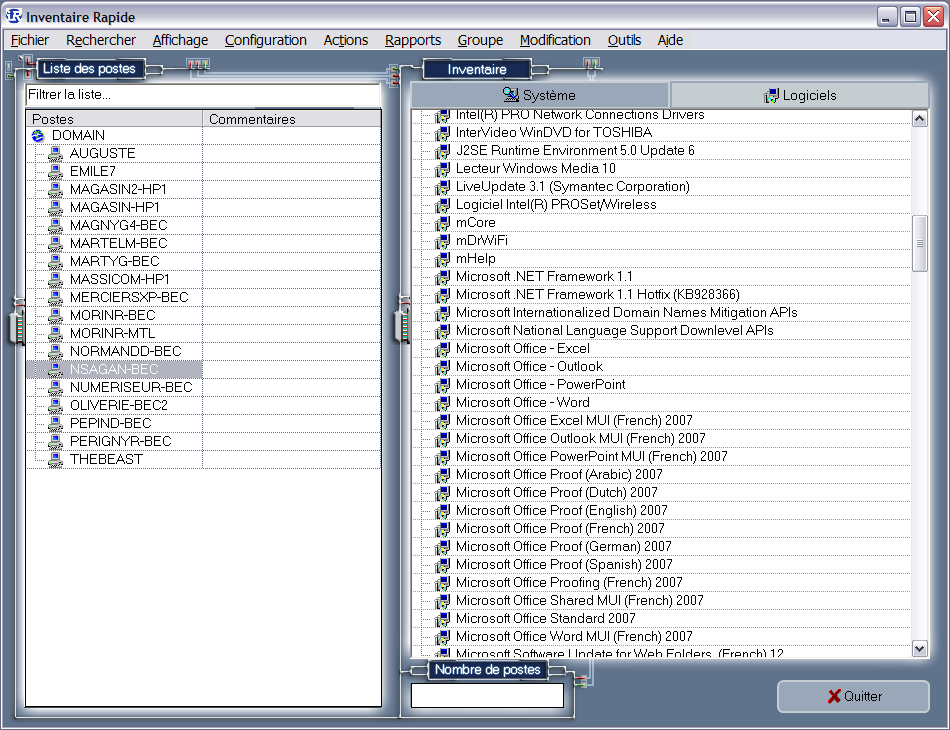
Task: Click the J2SE Runtime Environment software icon
Action: [442, 151]
